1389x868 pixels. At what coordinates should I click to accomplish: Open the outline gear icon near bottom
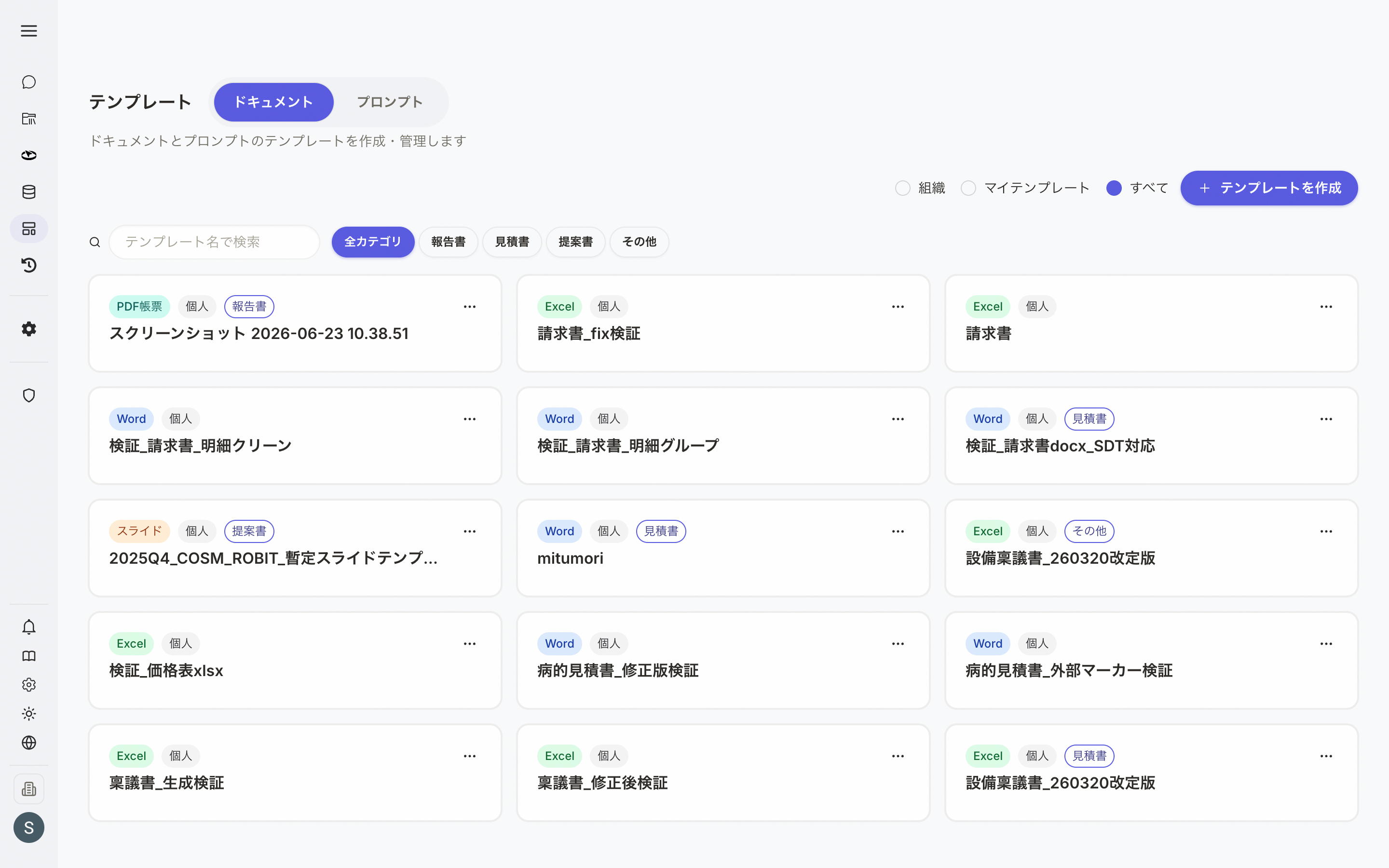(x=29, y=685)
